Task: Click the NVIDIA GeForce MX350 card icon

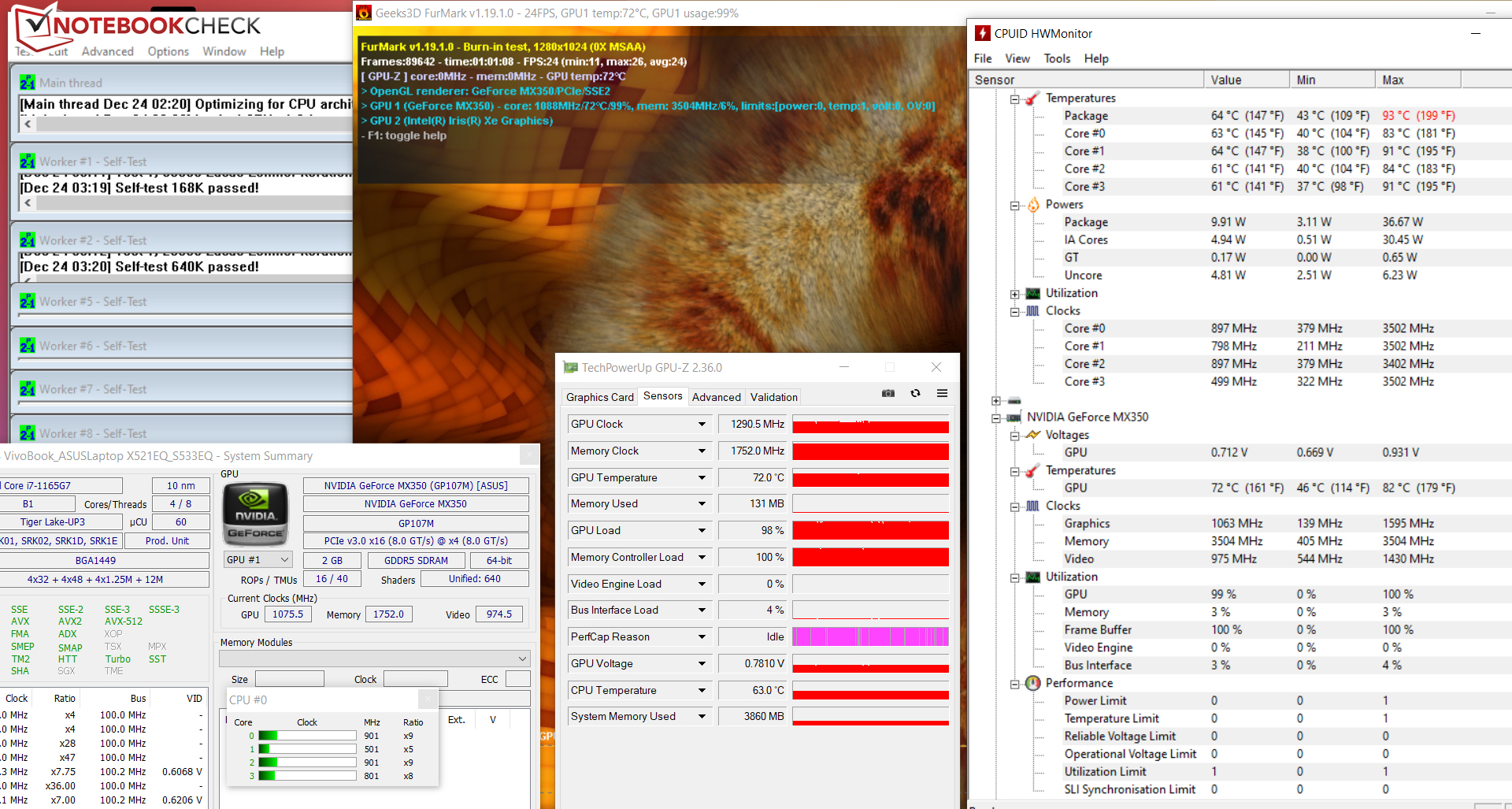Action: (1014, 417)
